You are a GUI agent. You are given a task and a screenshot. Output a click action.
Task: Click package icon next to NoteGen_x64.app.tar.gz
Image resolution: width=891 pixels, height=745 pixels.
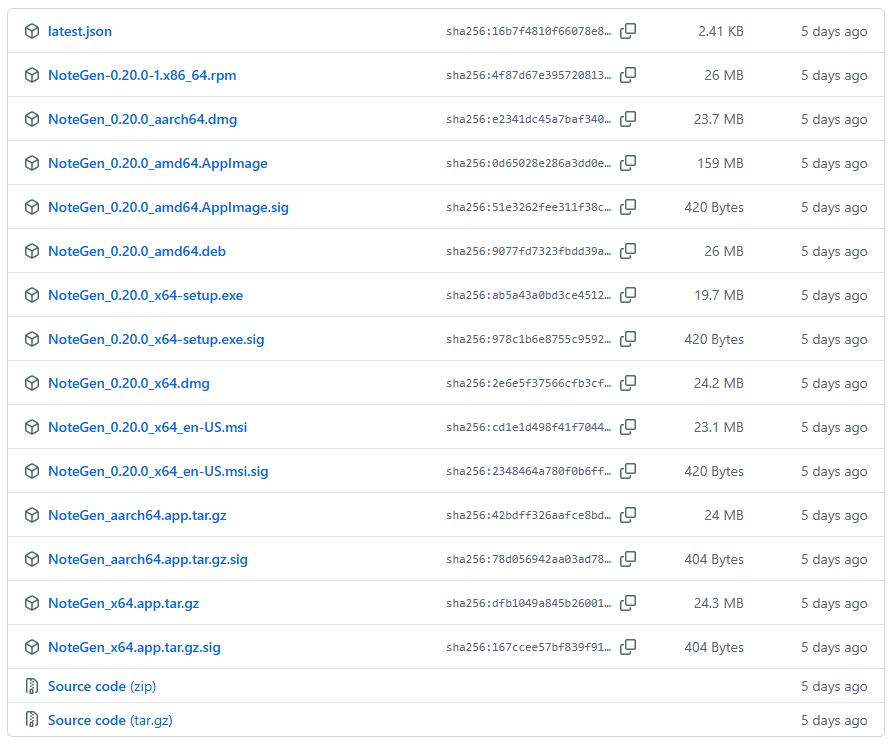[32, 603]
